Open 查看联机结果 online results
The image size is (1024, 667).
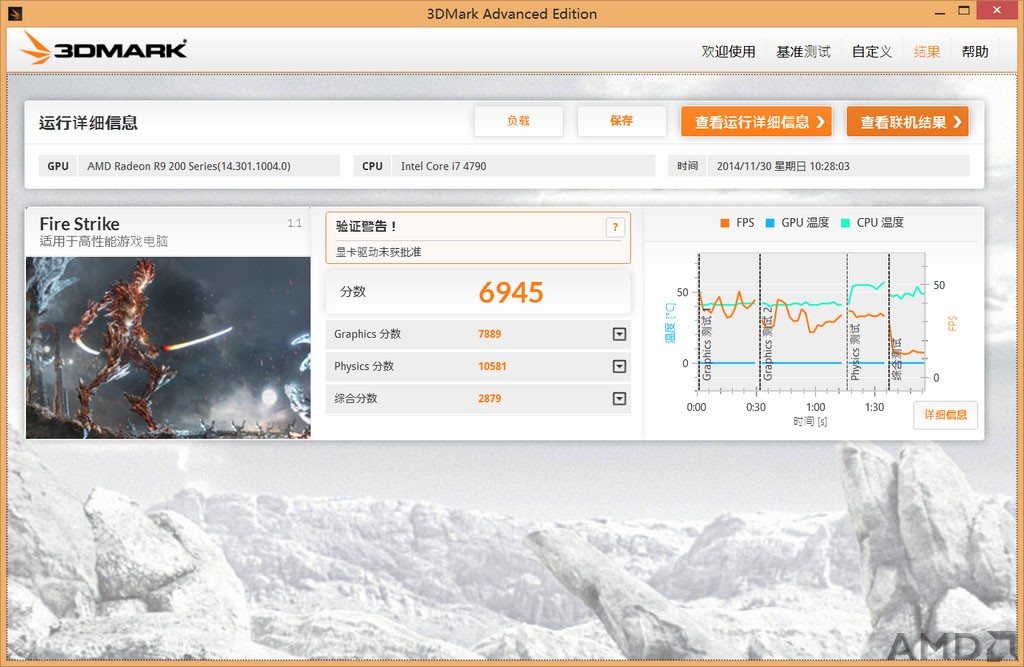coord(908,122)
